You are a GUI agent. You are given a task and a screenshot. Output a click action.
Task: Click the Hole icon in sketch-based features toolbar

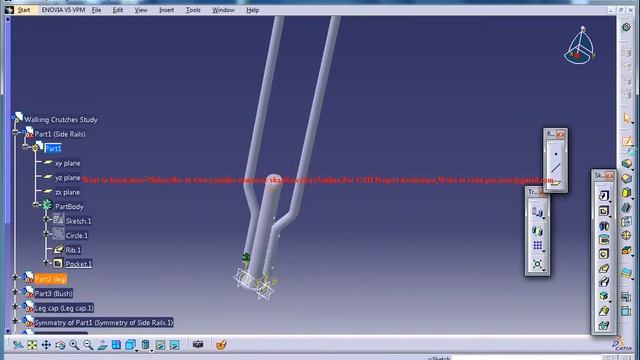(604, 254)
